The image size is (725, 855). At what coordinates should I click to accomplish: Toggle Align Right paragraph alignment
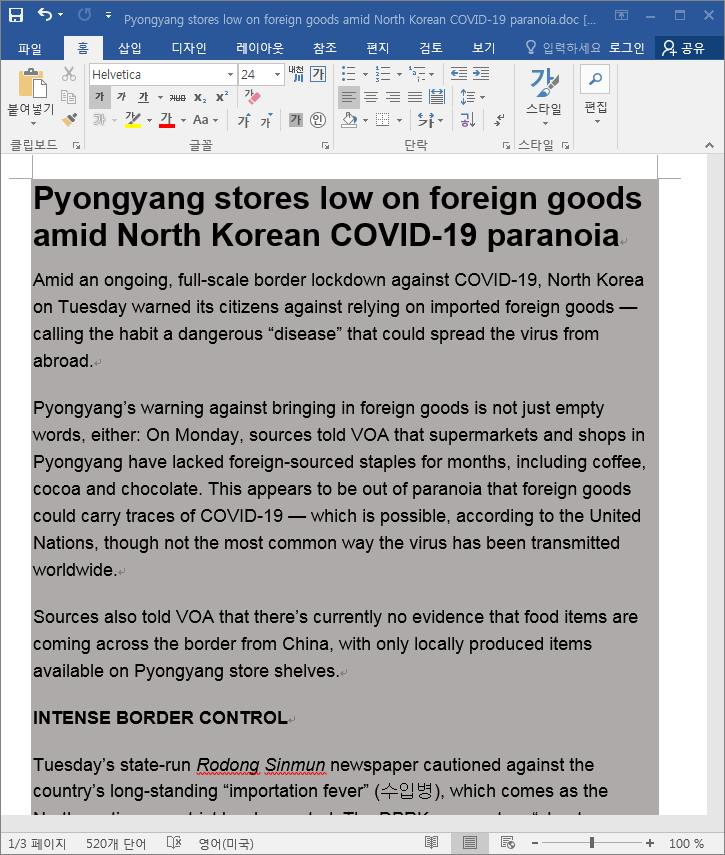393,97
